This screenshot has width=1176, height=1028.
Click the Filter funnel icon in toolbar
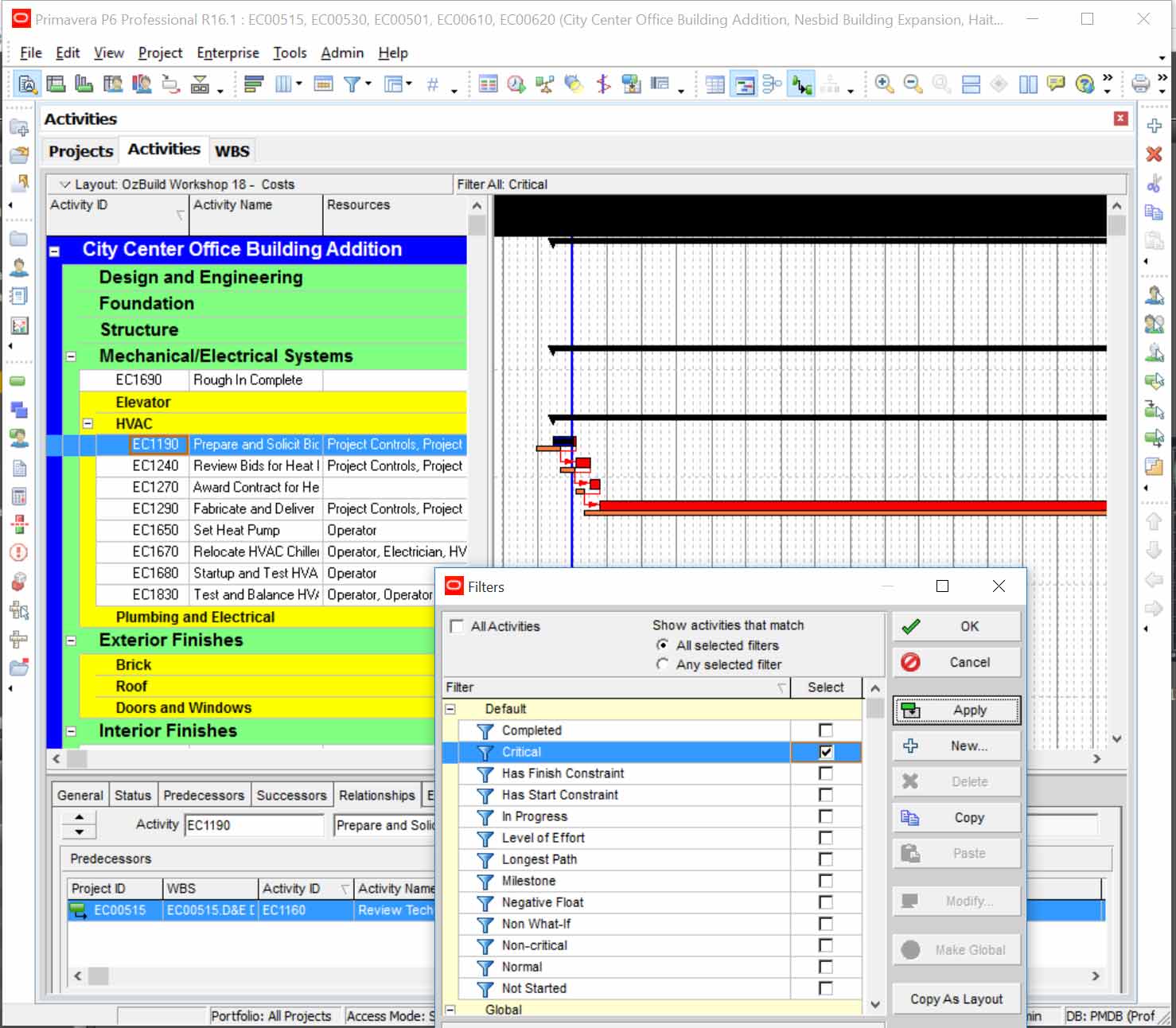pyautogui.click(x=352, y=84)
